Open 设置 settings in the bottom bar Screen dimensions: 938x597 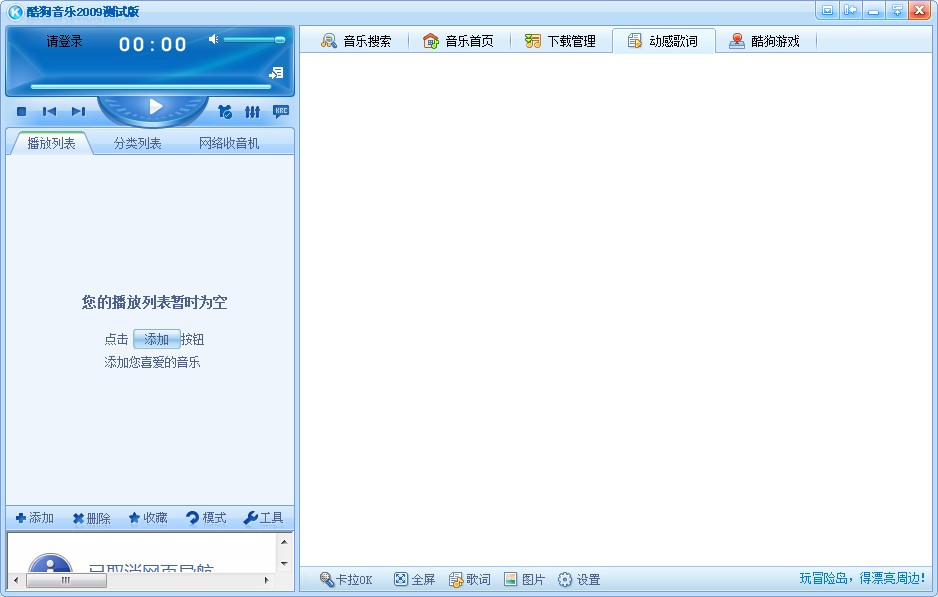pos(578,579)
